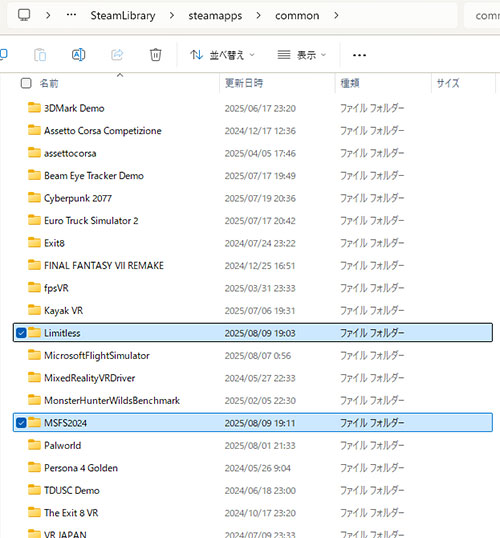The image size is (500, 538).
Task: Click the Palworld folder icon
Action: click(34, 445)
